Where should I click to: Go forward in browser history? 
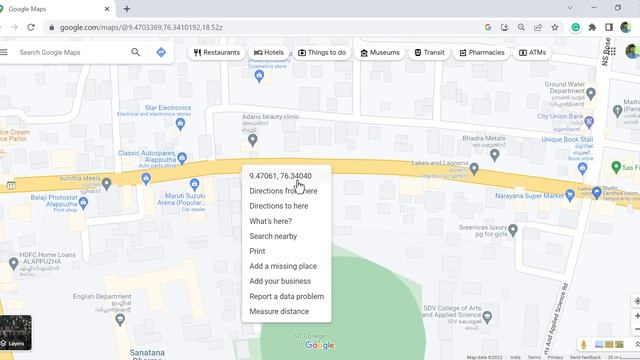coord(14,27)
